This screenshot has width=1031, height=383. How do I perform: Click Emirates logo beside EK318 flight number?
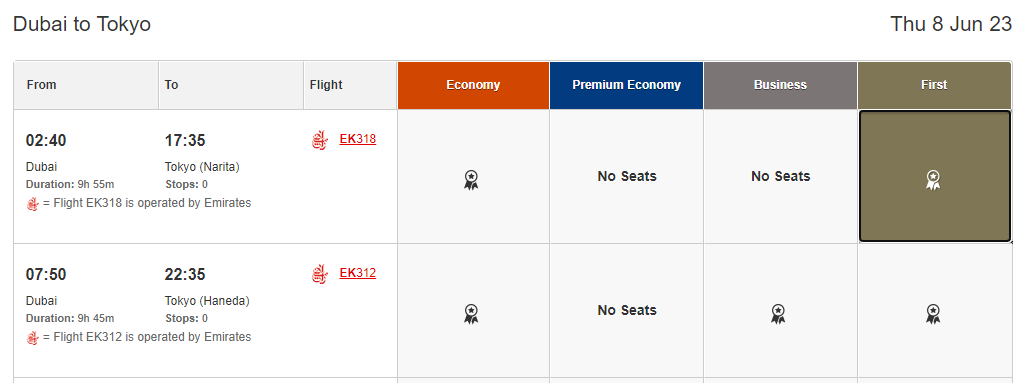point(320,140)
